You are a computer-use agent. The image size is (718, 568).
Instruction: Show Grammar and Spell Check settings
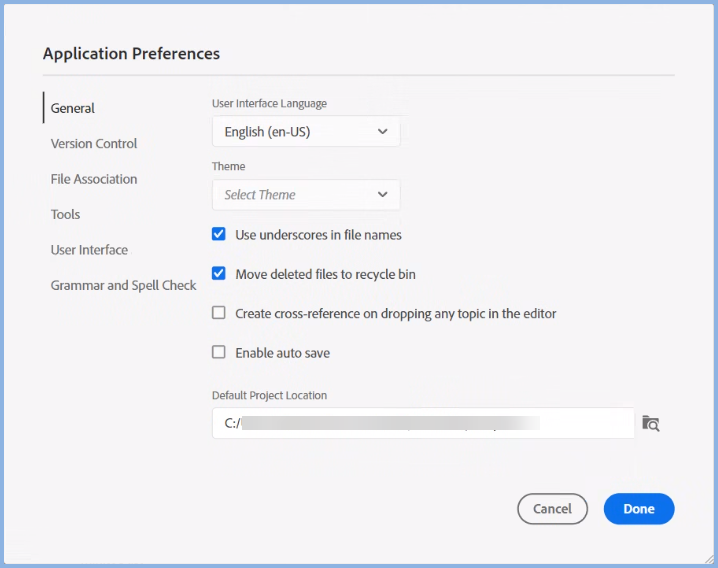(x=123, y=286)
